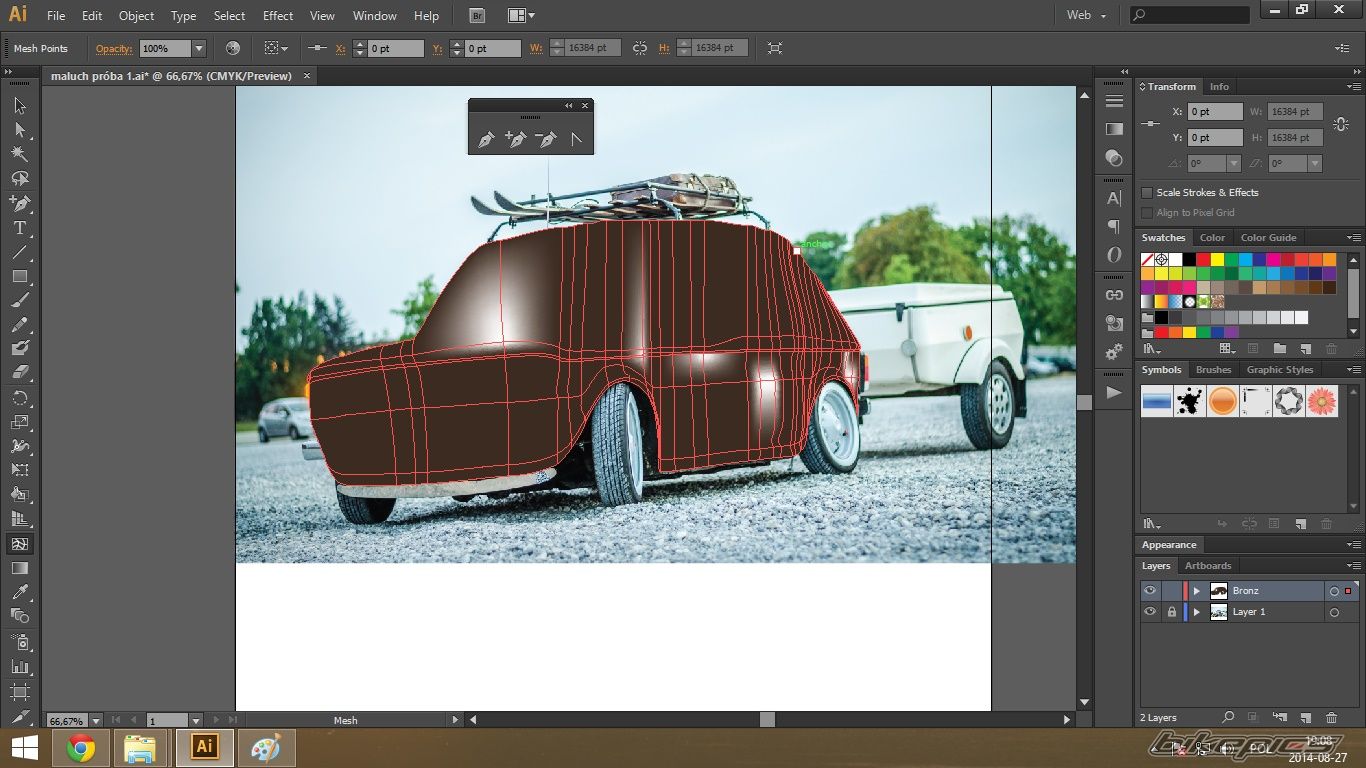Select the None swatch with red slash
The image size is (1366, 768).
[x=1147, y=260]
